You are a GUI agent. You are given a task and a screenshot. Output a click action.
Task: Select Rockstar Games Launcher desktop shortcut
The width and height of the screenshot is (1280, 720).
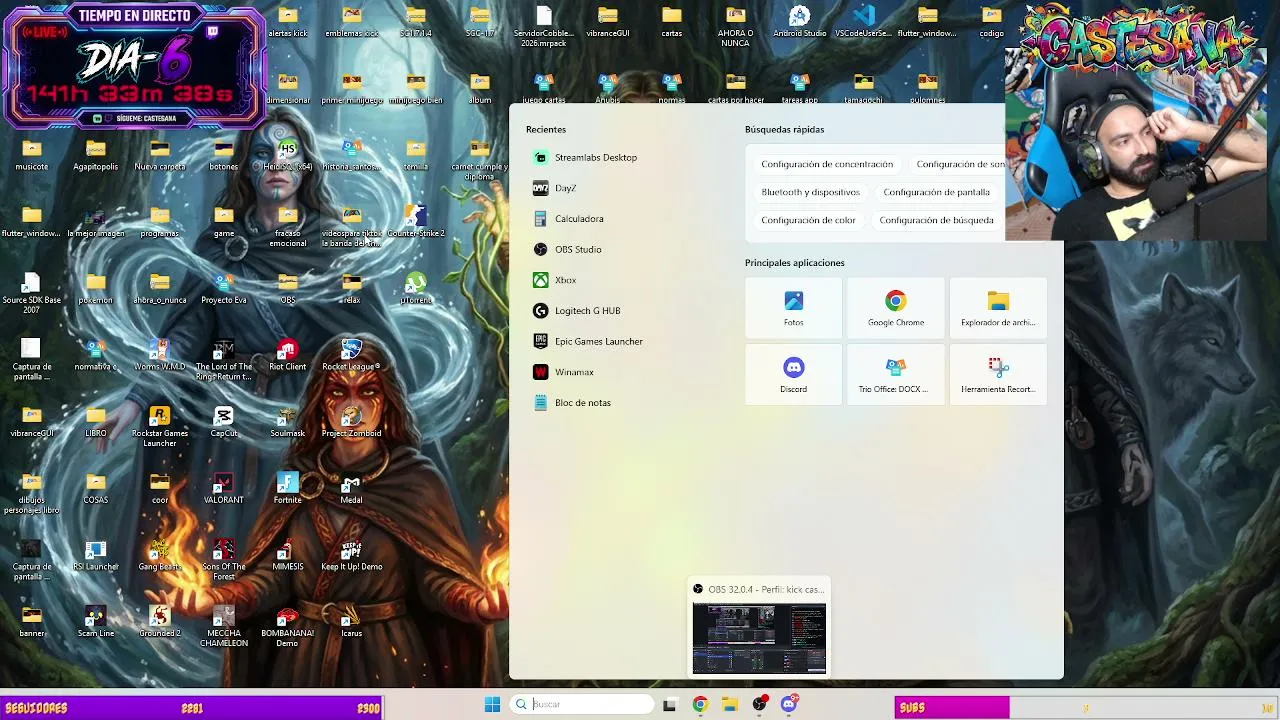pyautogui.click(x=160, y=427)
